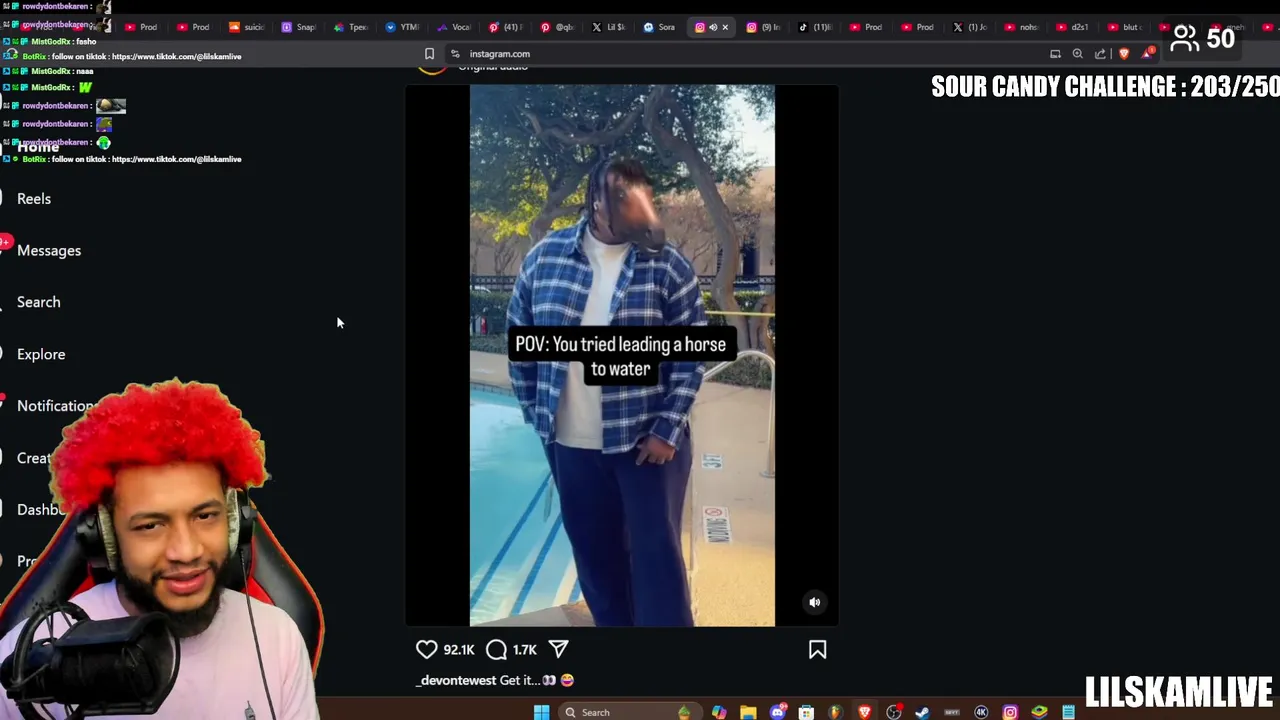The width and height of the screenshot is (1280, 720).
Task: Open the Windows Start menu
Action: point(541,712)
